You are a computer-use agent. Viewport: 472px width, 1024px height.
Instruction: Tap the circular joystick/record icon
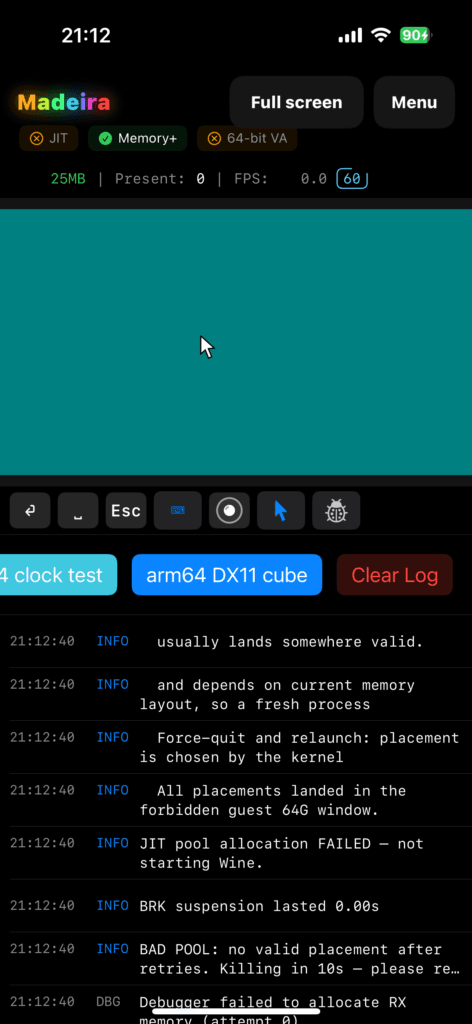click(x=229, y=510)
